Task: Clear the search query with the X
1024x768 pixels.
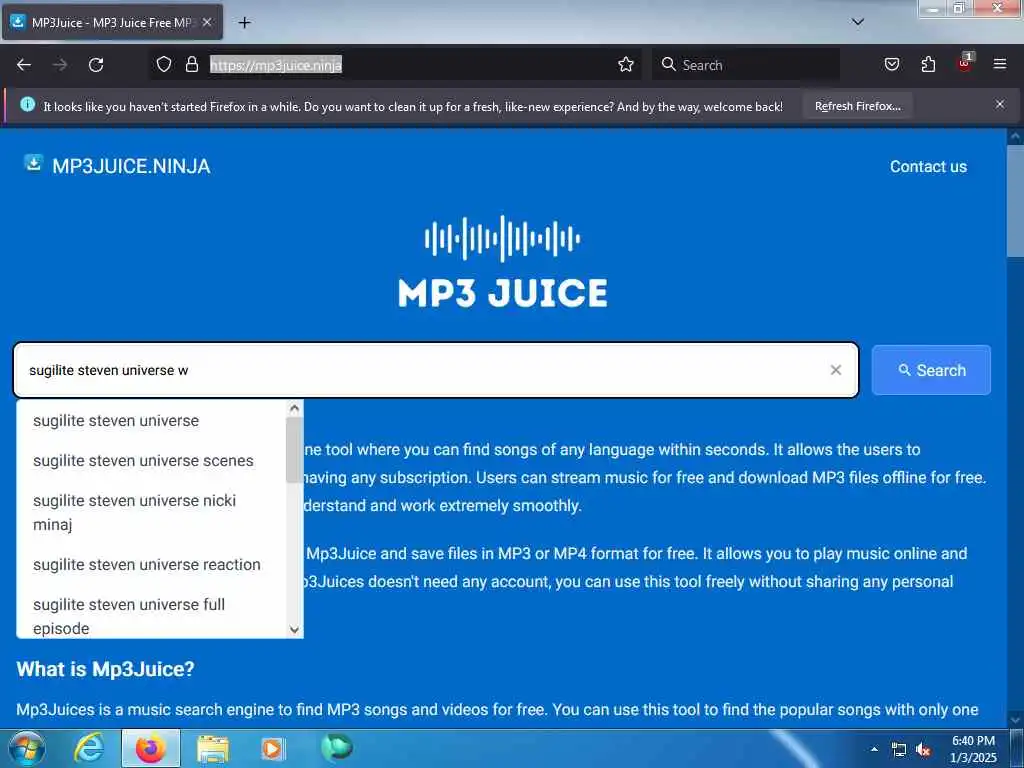Action: 835,370
